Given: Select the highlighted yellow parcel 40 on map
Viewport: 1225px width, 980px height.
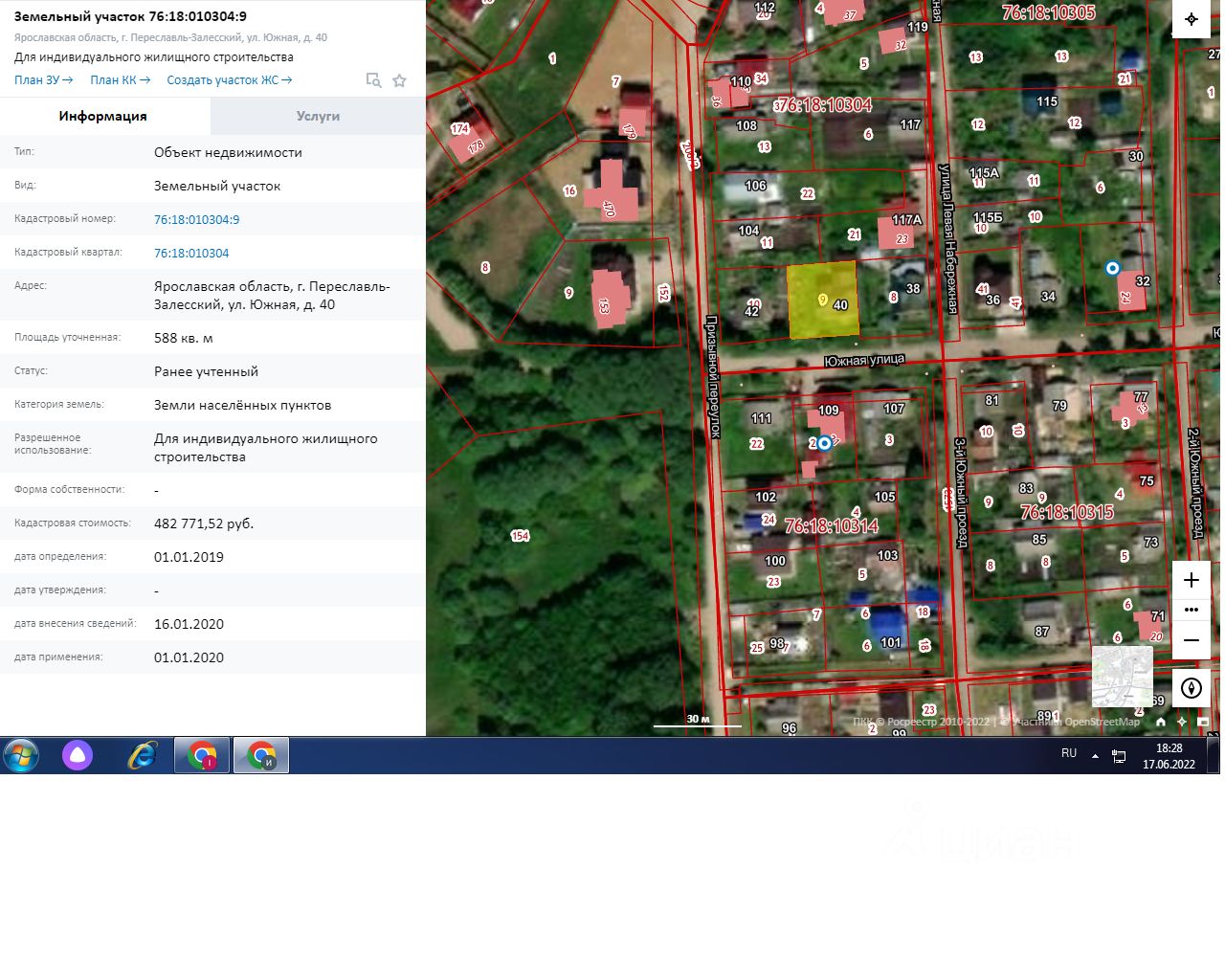Looking at the screenshot, I should (x=822, y=300).
